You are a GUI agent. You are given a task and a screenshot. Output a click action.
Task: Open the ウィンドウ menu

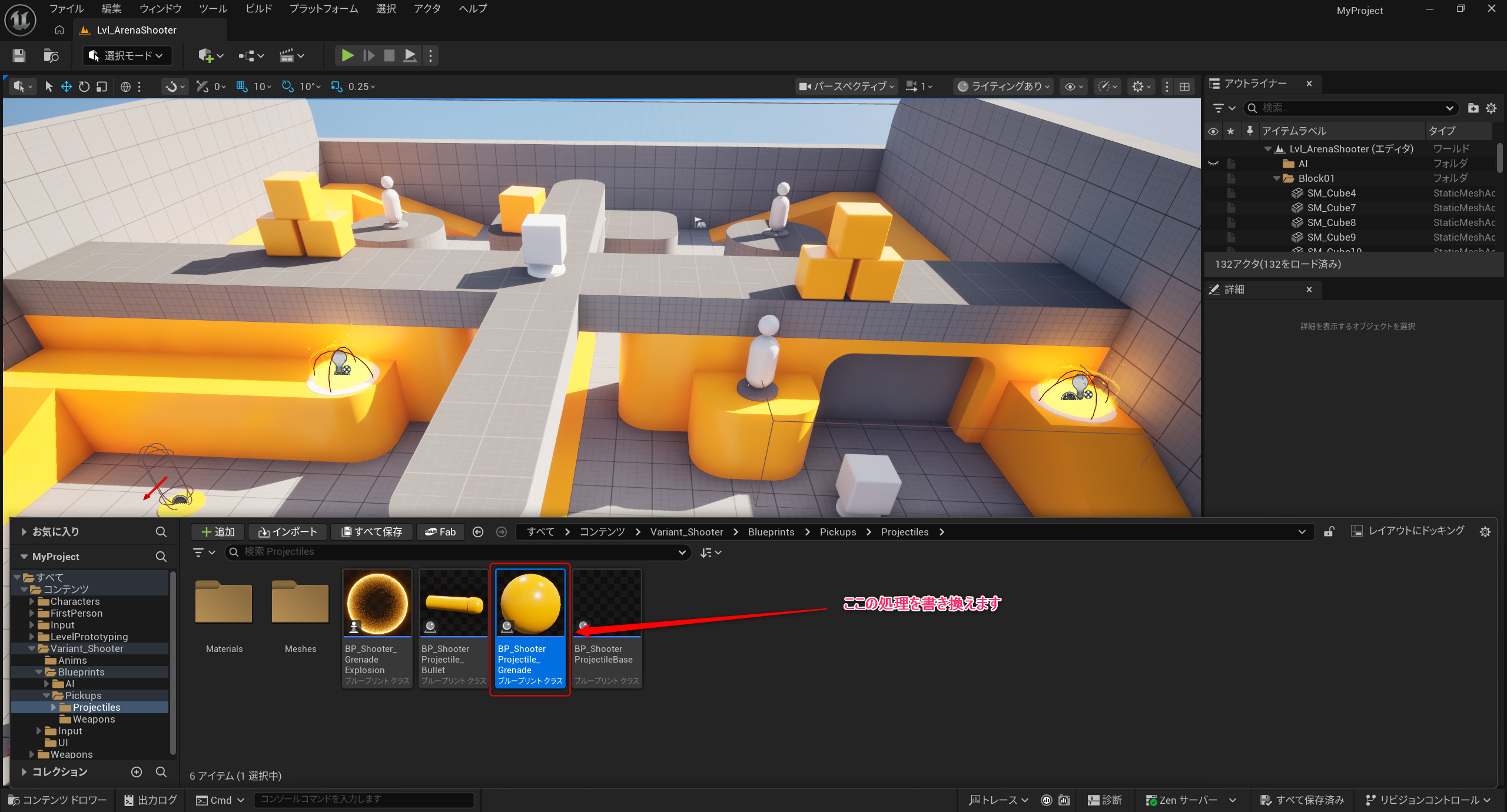(x=160, y=9)
